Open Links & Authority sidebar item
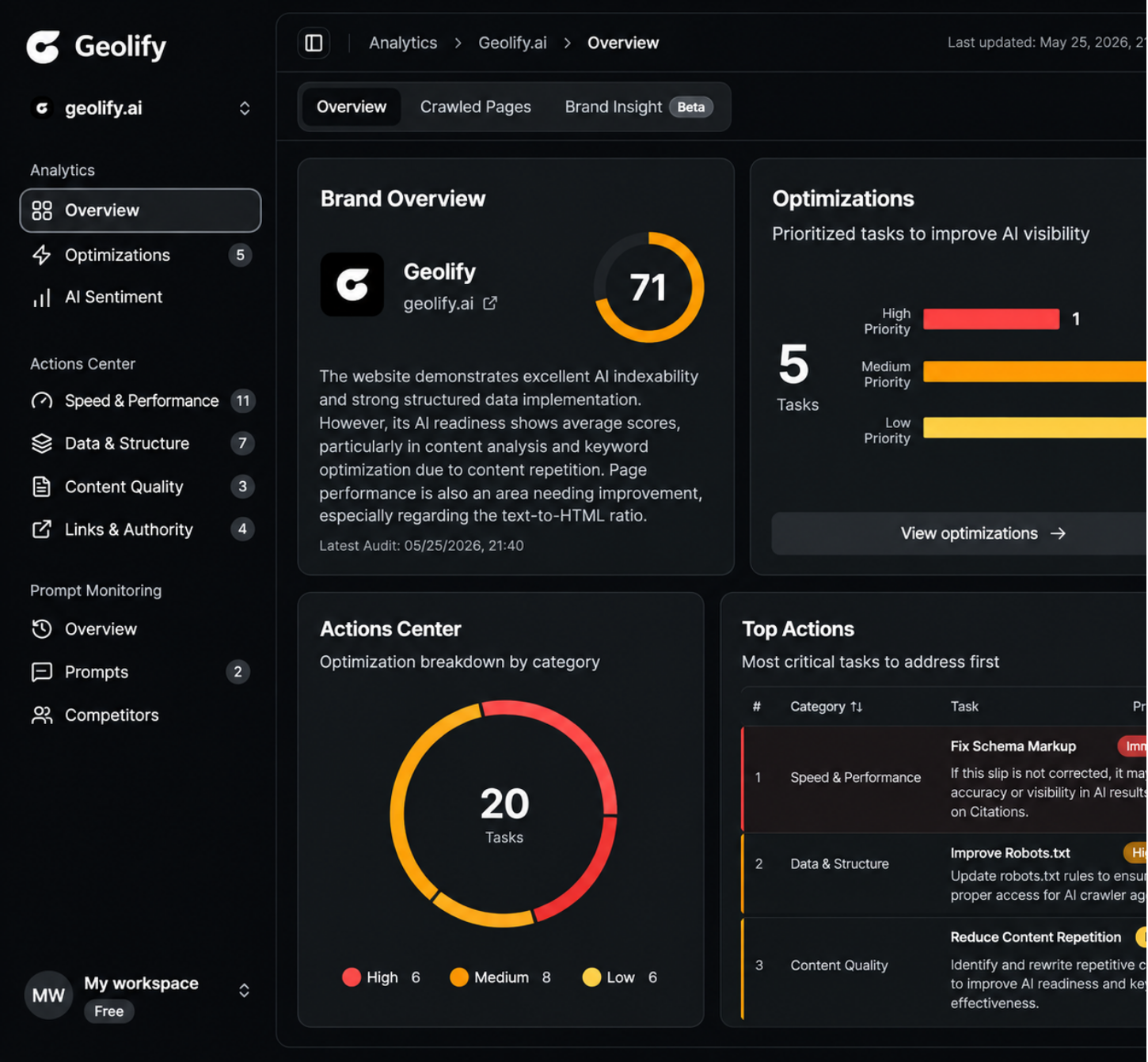 coord(141,529)
